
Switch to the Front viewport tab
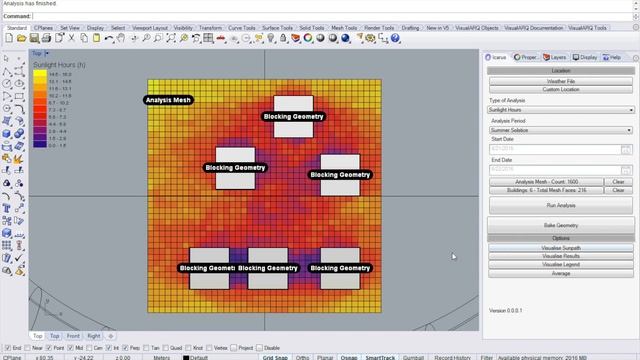[73, 336]
